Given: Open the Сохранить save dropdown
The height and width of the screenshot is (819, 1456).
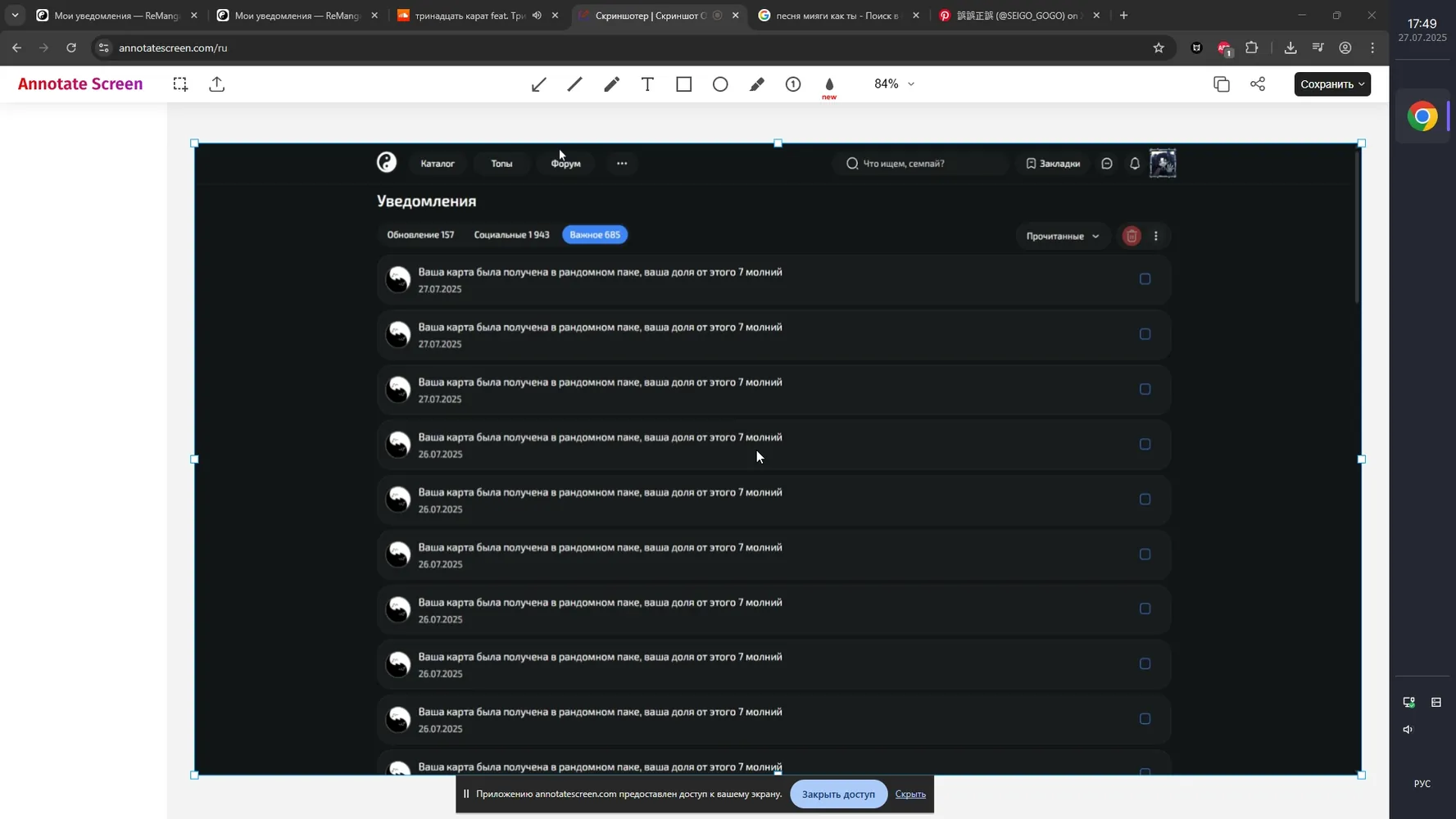Looking at the screenshot, I should tap(1332, 84).
